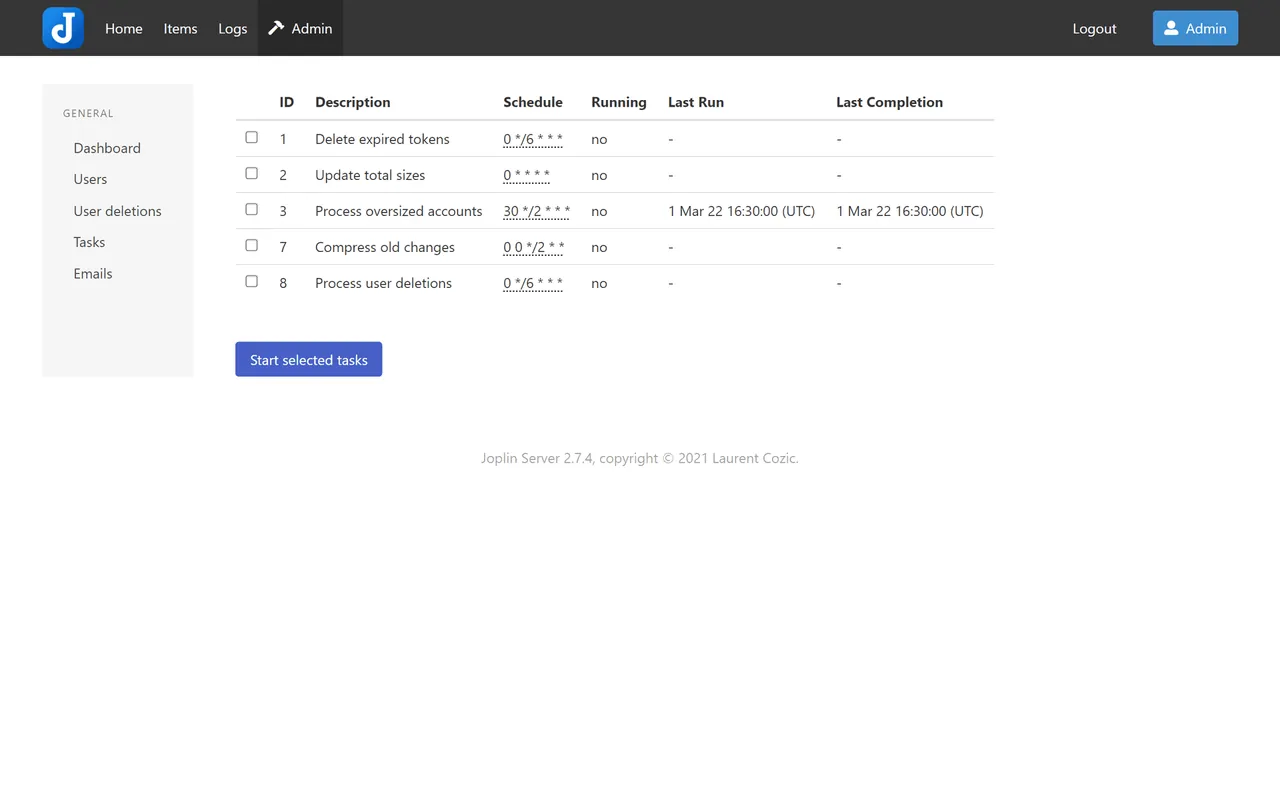Go to Items in navbar
Viewport: 1280px width, 800px height.
point(180,28)
